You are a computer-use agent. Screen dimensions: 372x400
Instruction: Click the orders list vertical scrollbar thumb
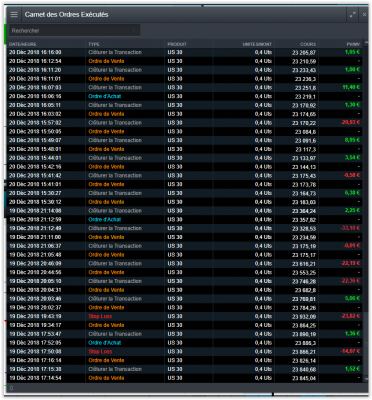click(366, 343)
